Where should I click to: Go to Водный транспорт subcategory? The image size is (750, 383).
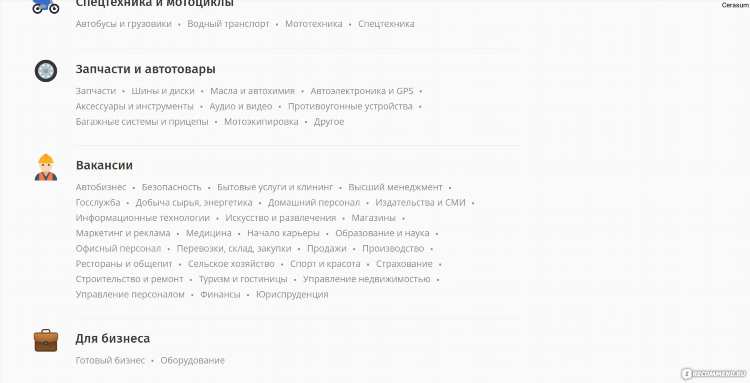point(228,24)
